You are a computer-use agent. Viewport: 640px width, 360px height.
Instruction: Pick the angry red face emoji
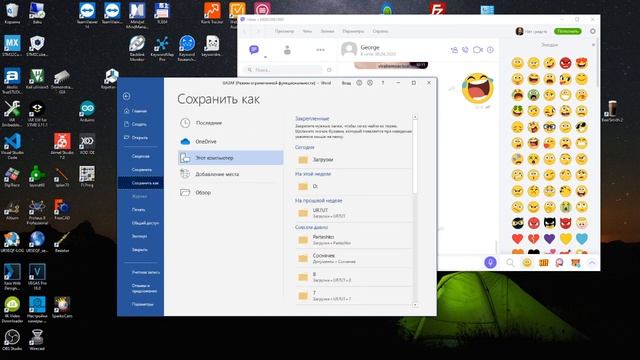566,63
